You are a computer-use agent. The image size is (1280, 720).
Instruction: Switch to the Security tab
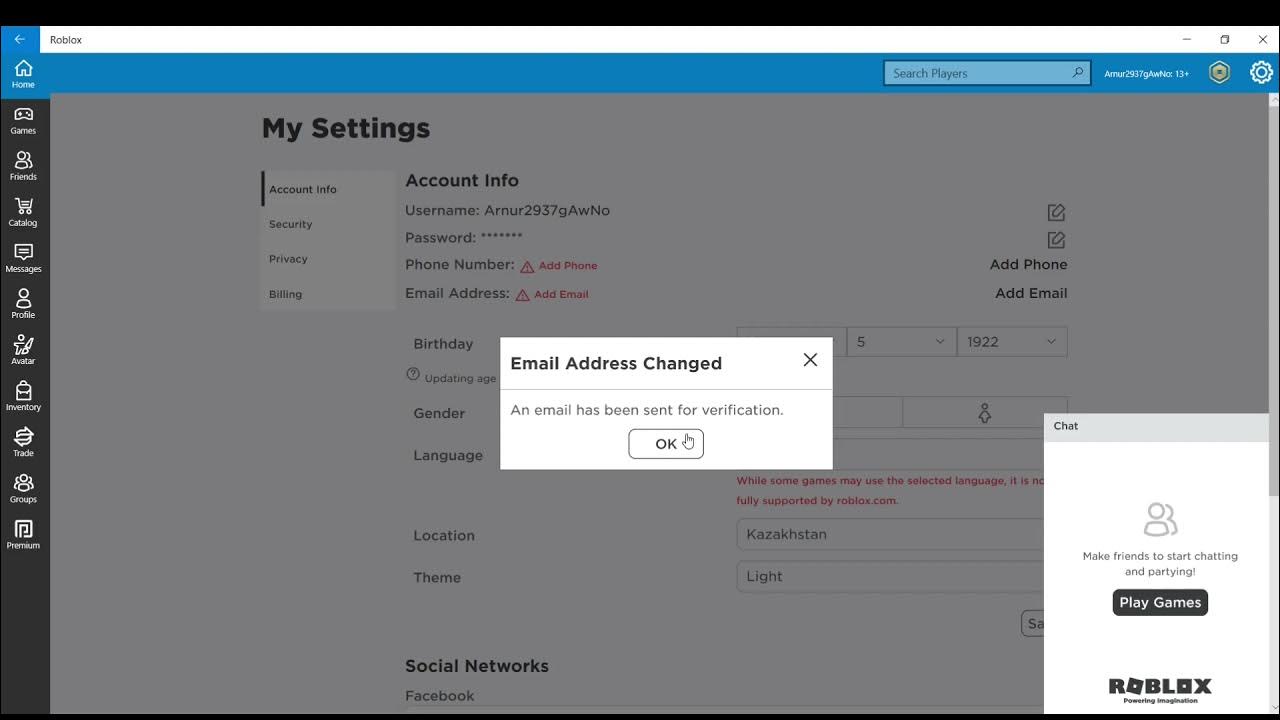pyautogui.click(x=328, y=224)
